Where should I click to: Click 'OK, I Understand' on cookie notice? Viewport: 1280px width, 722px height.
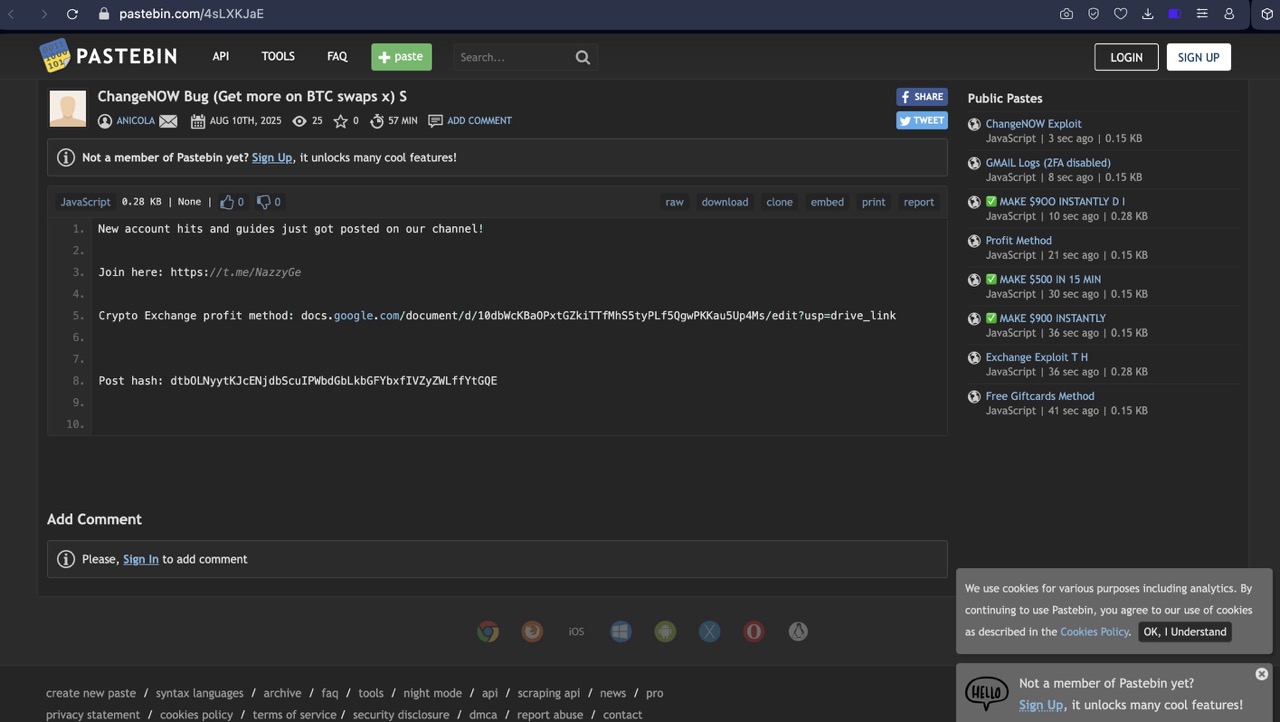1185,631
